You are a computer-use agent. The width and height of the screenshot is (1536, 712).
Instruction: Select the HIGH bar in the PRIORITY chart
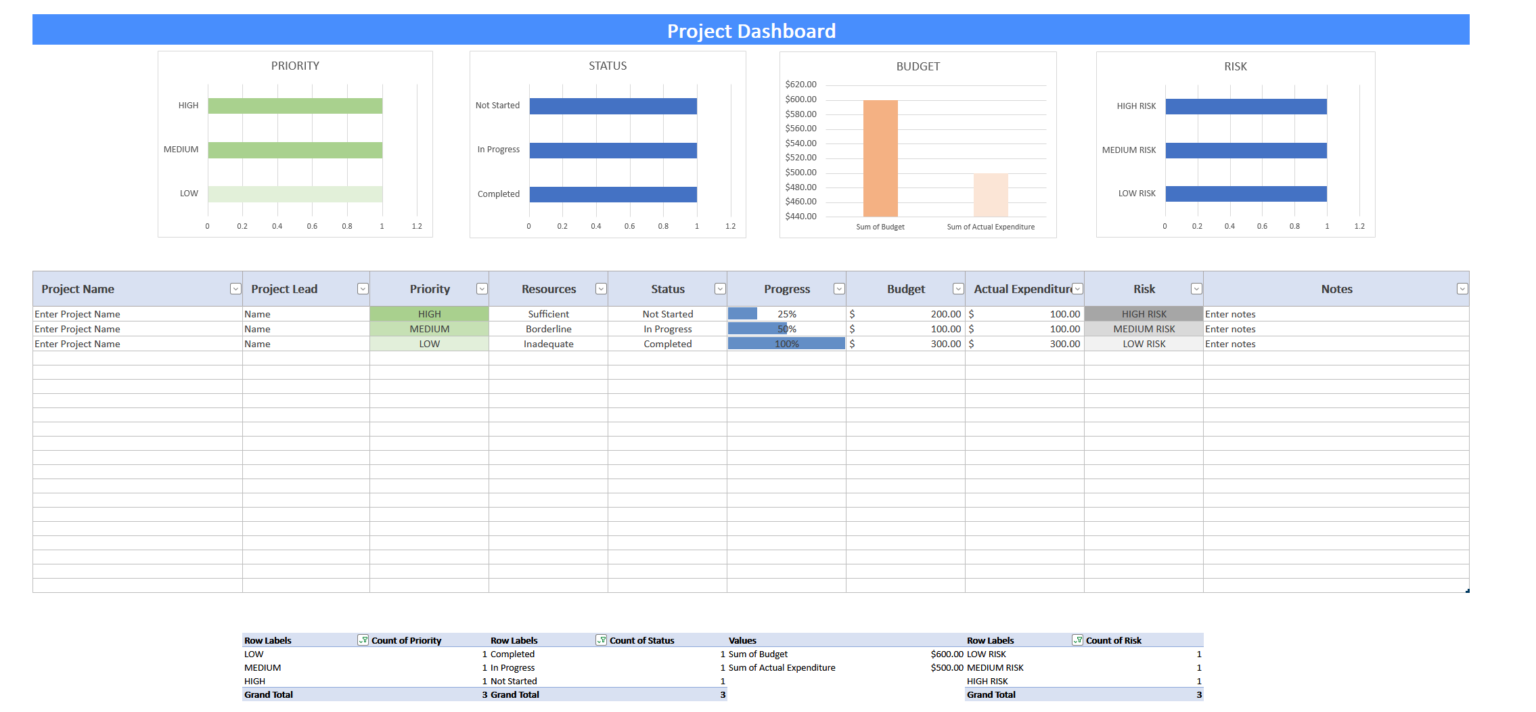click(295, 104)
